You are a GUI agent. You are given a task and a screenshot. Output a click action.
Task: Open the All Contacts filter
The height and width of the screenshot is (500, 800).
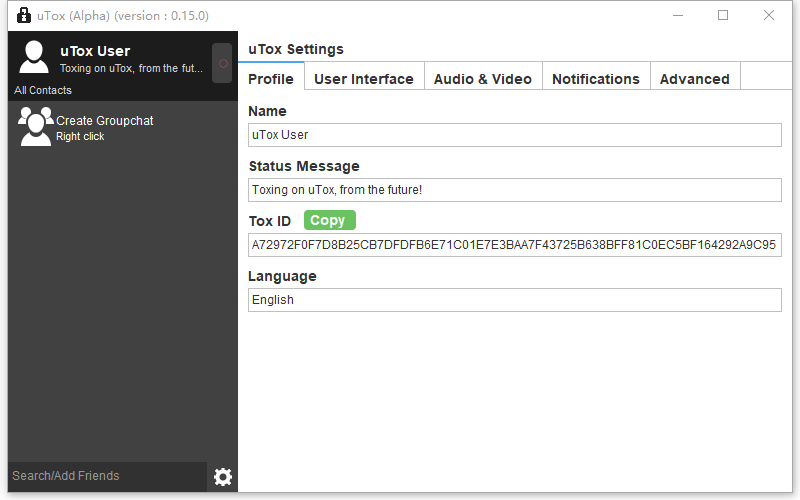[x=43, y=90]
